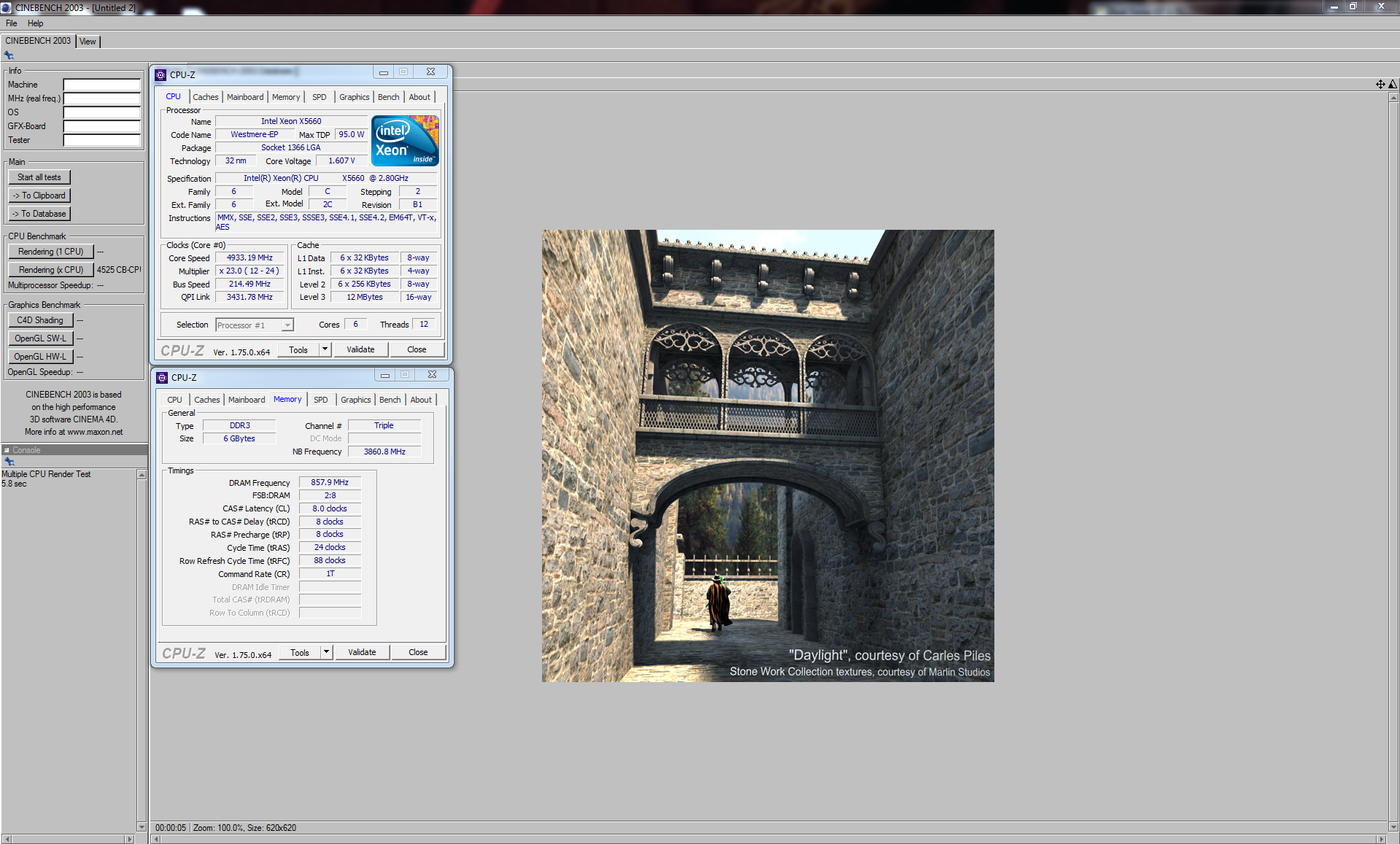1400x844 pixels.
Task: Open Graphics tab in upper CPU-Z window
Action: (x=355, y=97)
